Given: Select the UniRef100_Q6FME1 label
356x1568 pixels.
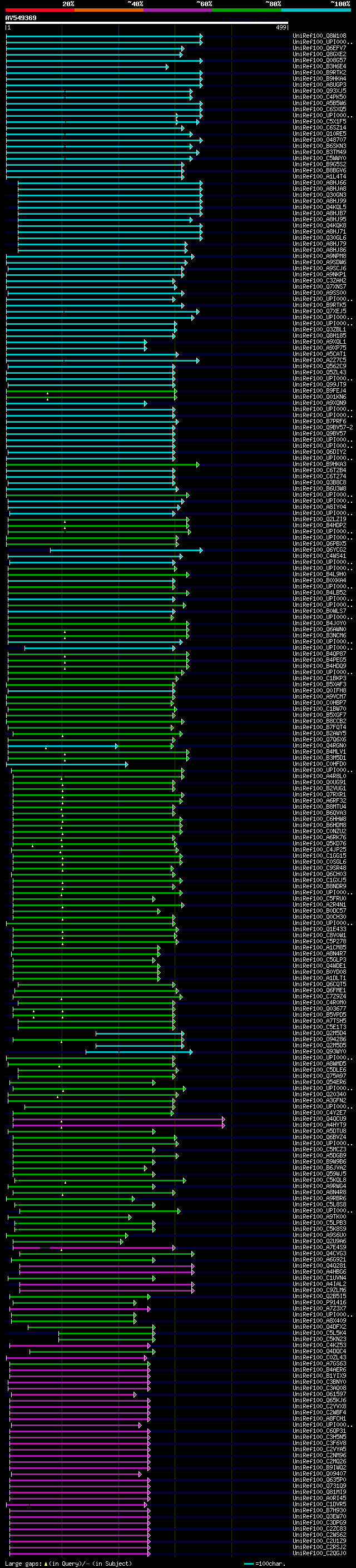Looking at the screenshot, I should (x=319, y=990).
